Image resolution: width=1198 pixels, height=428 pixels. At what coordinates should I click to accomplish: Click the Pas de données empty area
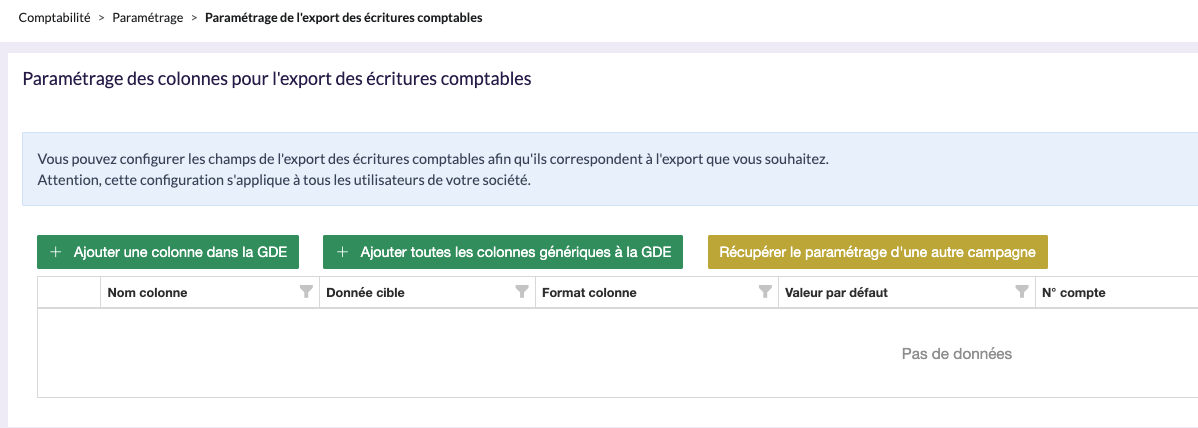(956, 353)
